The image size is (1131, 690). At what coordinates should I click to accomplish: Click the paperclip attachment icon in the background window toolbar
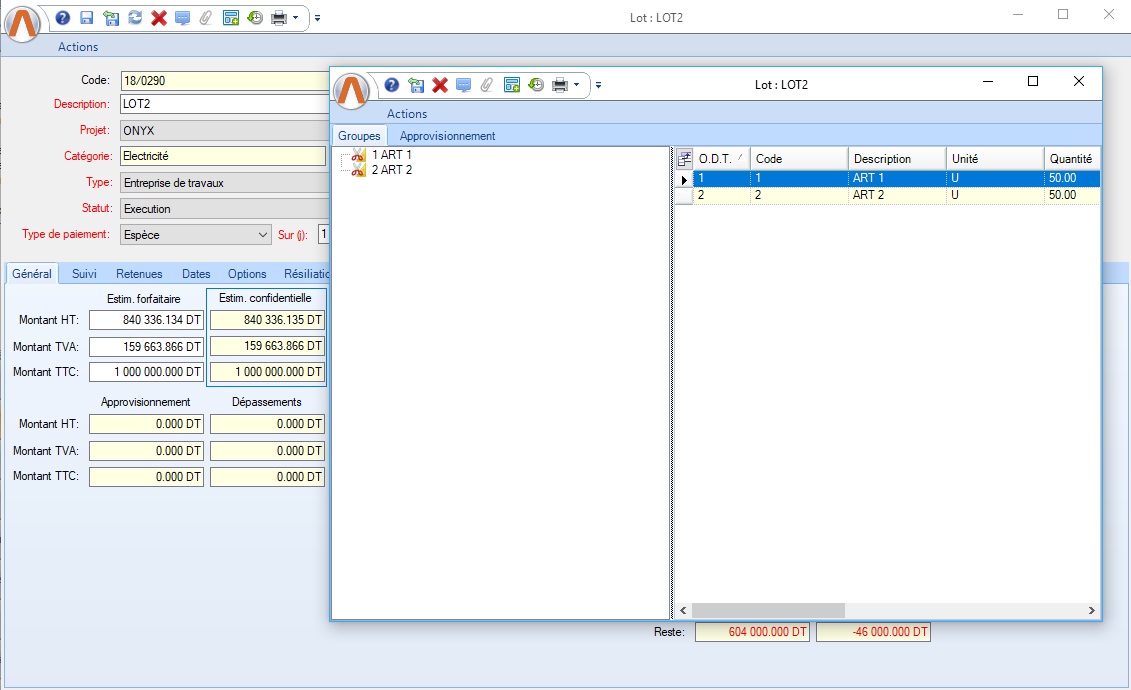(x=206, y=18)
